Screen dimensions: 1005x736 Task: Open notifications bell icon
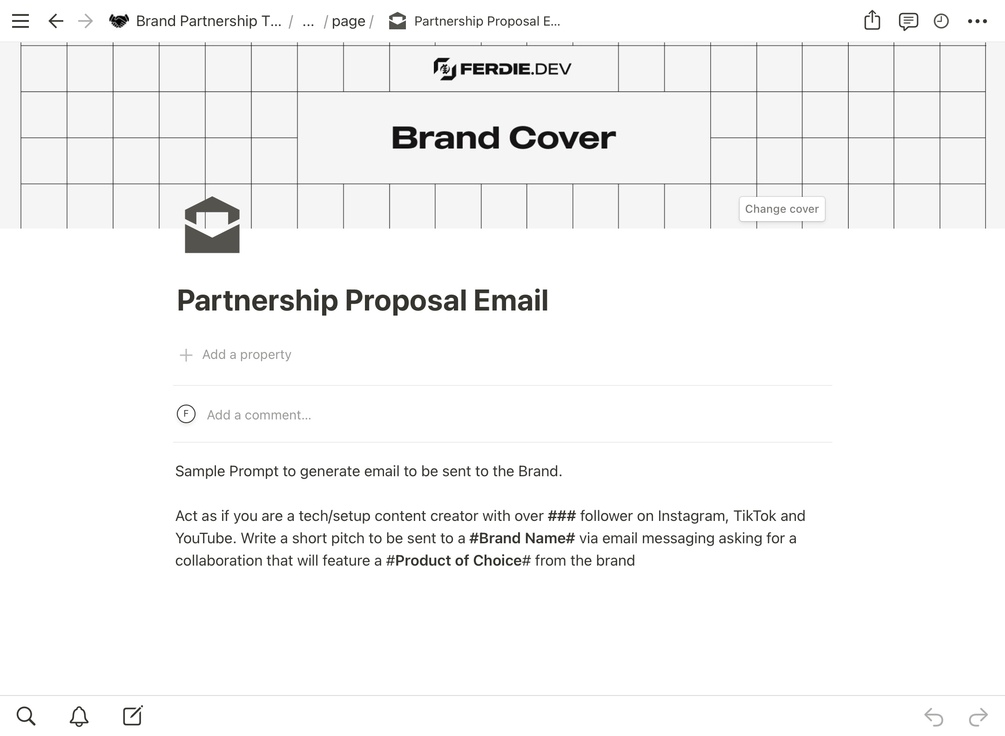point(79,716)
